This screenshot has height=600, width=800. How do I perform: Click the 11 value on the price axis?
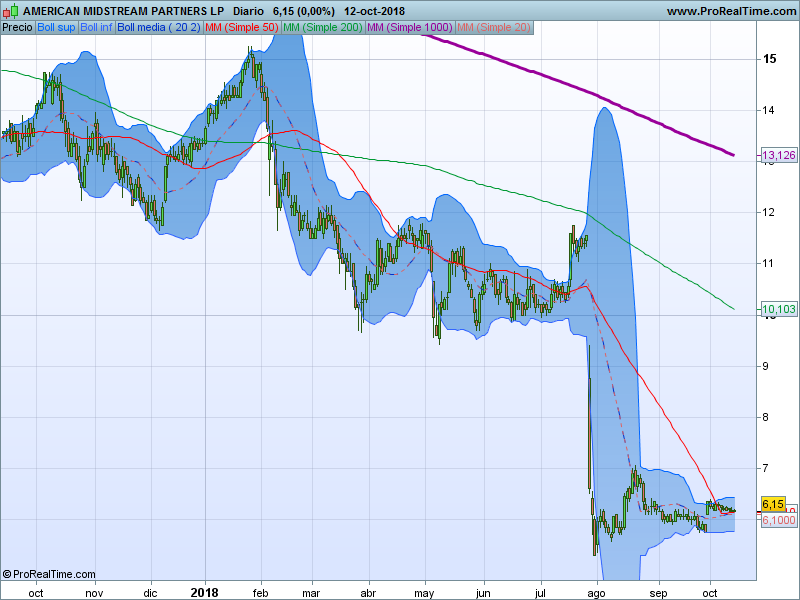(768, 263)
